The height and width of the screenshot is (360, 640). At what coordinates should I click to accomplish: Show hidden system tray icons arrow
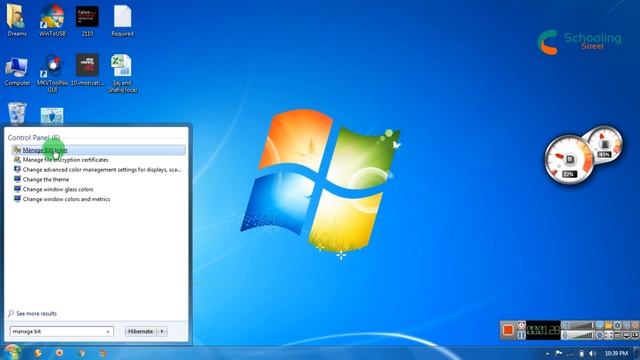click(x=547, y=353)
